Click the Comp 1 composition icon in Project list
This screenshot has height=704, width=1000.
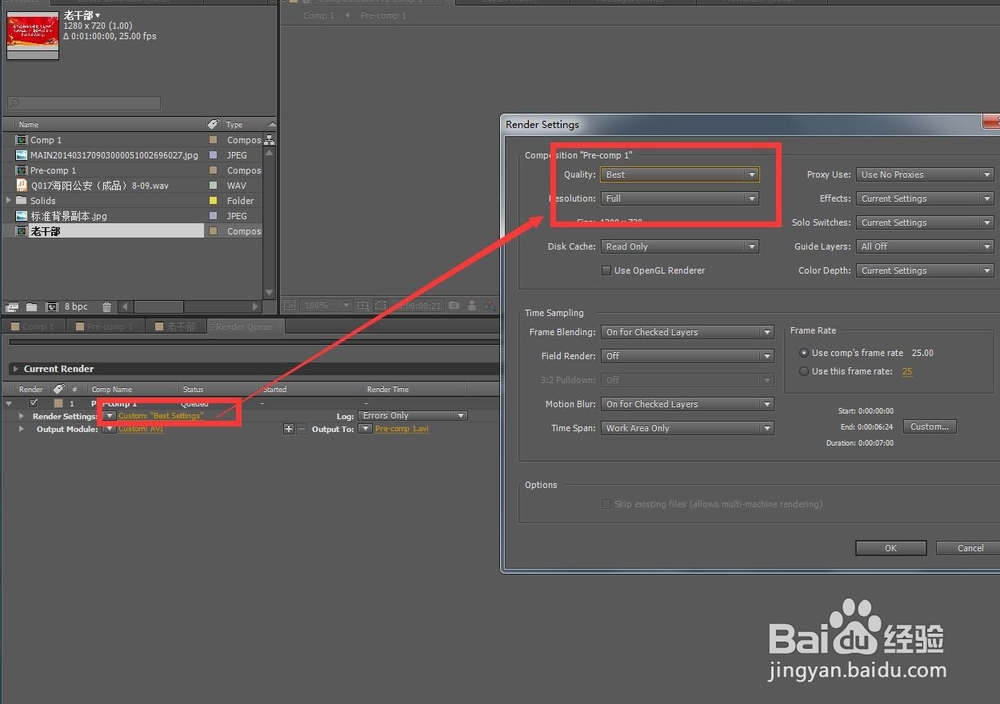22,140
